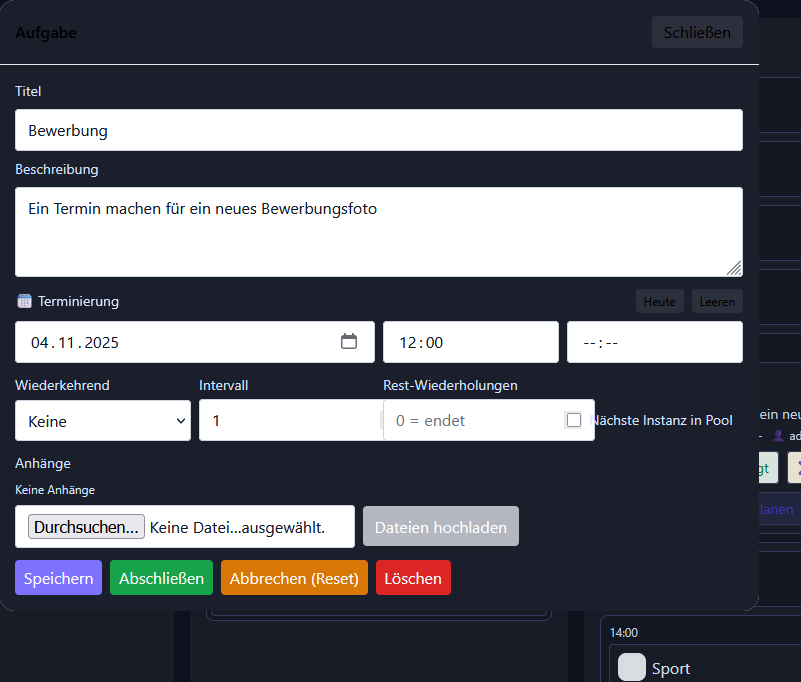Save the task with Speichern
Screen dimensions: 801x682
(x=58, y=578)
